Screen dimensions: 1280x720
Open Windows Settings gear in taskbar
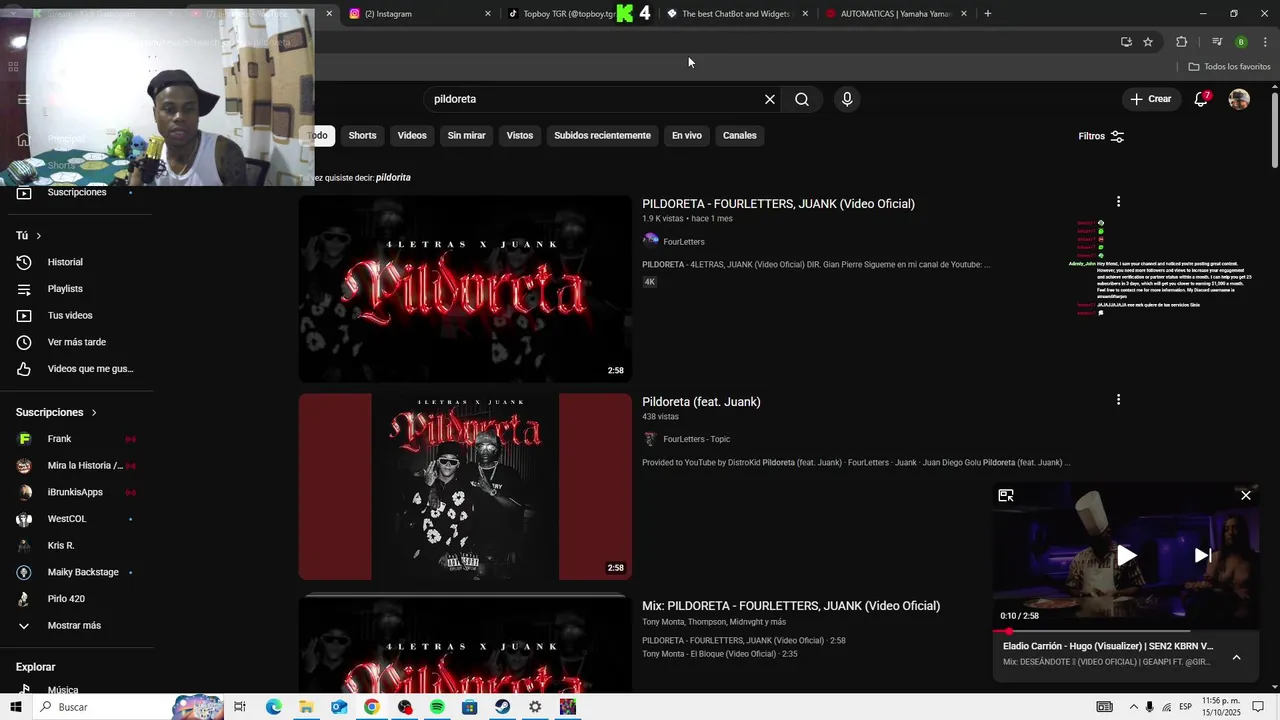pyautogui.click(x=535, y=707)
